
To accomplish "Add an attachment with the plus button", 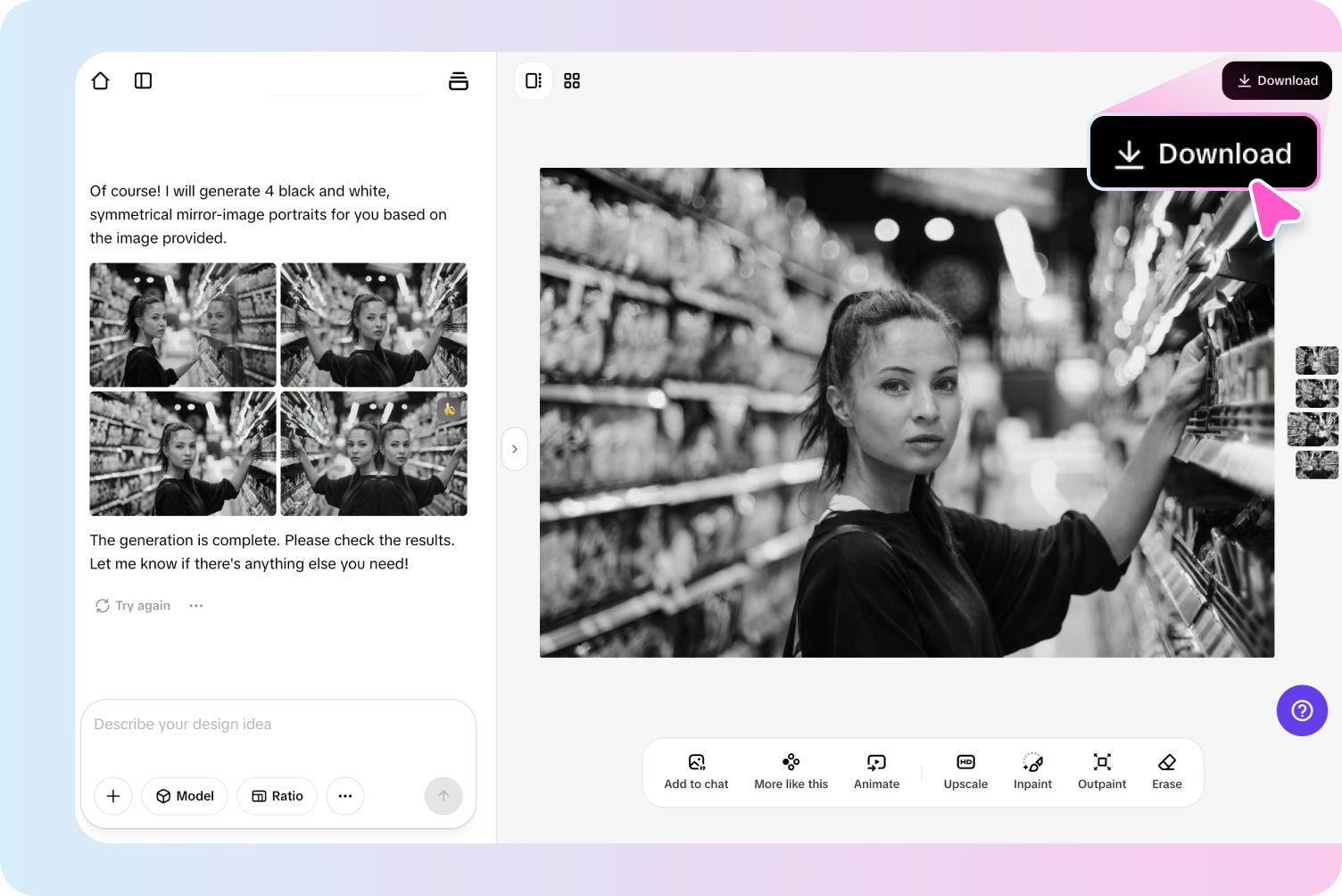I will pos(113,796).
